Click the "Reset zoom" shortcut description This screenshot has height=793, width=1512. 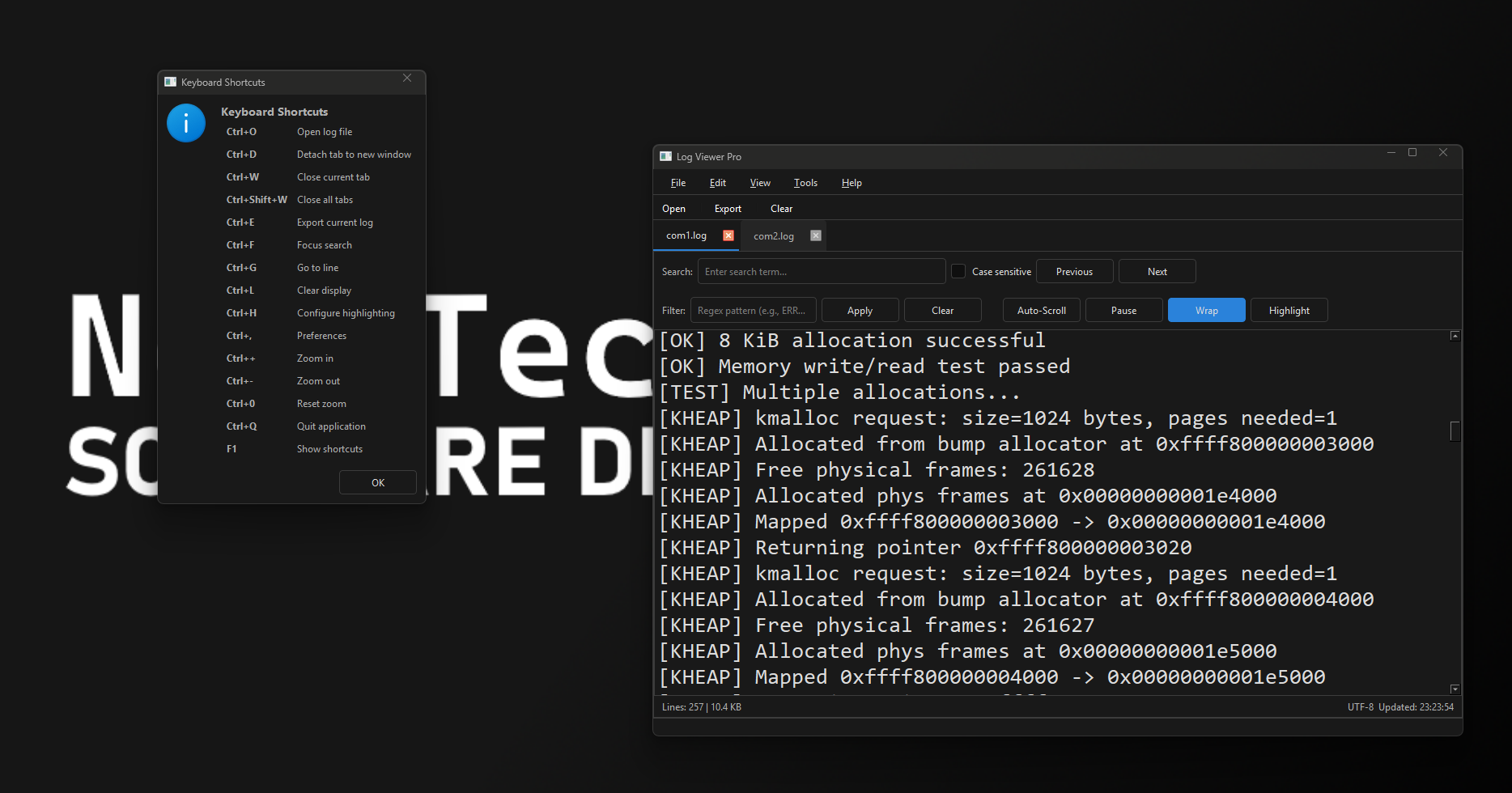[321, 404]
